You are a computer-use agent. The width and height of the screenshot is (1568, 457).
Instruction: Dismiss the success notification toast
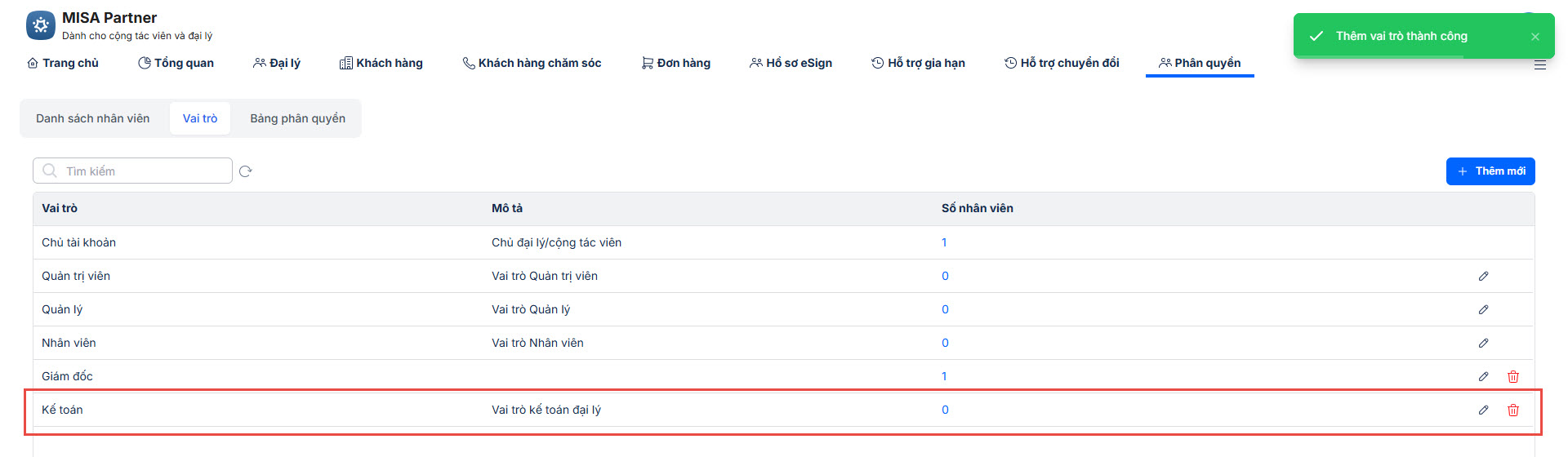tap(1535, 37)
